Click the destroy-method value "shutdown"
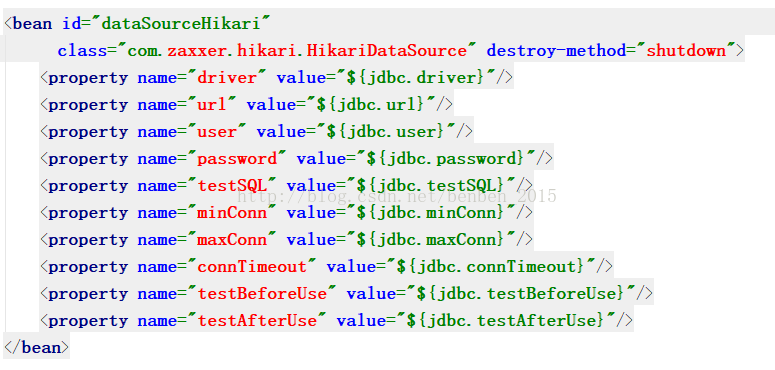This screenshot has width=775, height=370. pyautogui.click(x=686, y=51)
